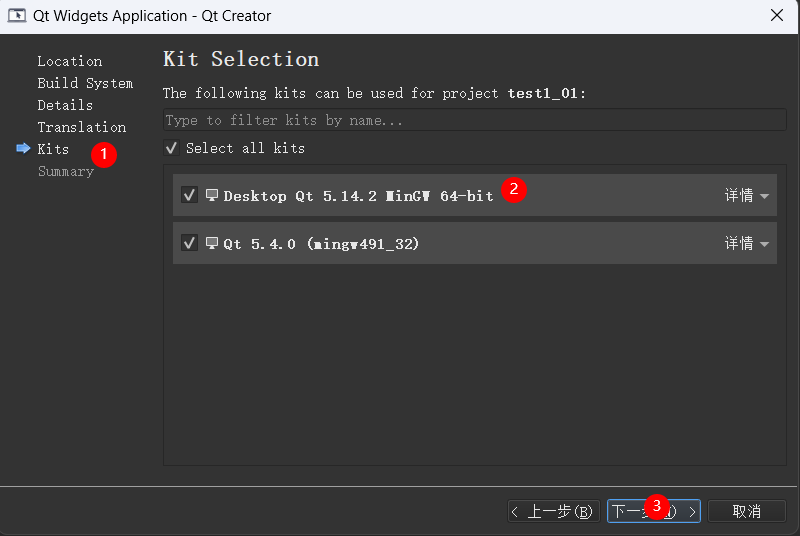The image size is (800, 536).
Task: Expand 详情 for Desktop Qt 5.14.2 MinGW kit
Action: click(747, 196)
